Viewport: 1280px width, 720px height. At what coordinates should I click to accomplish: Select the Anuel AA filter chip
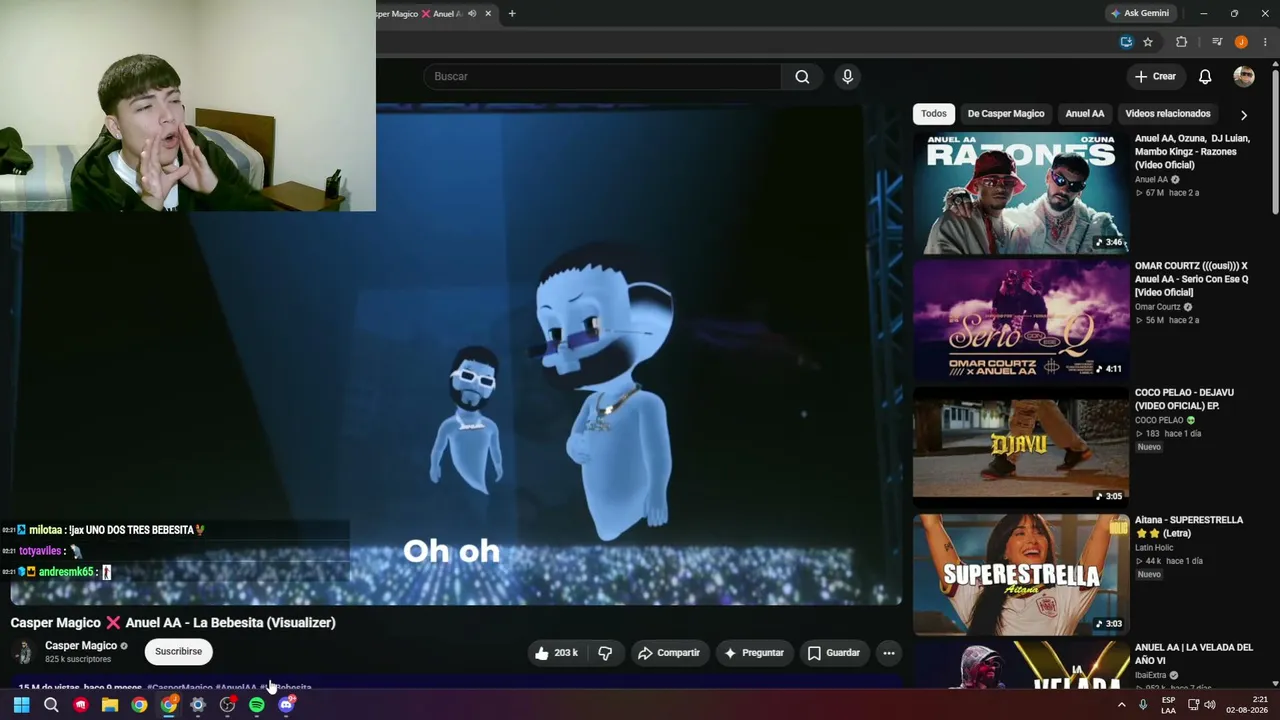point(1085,114)
